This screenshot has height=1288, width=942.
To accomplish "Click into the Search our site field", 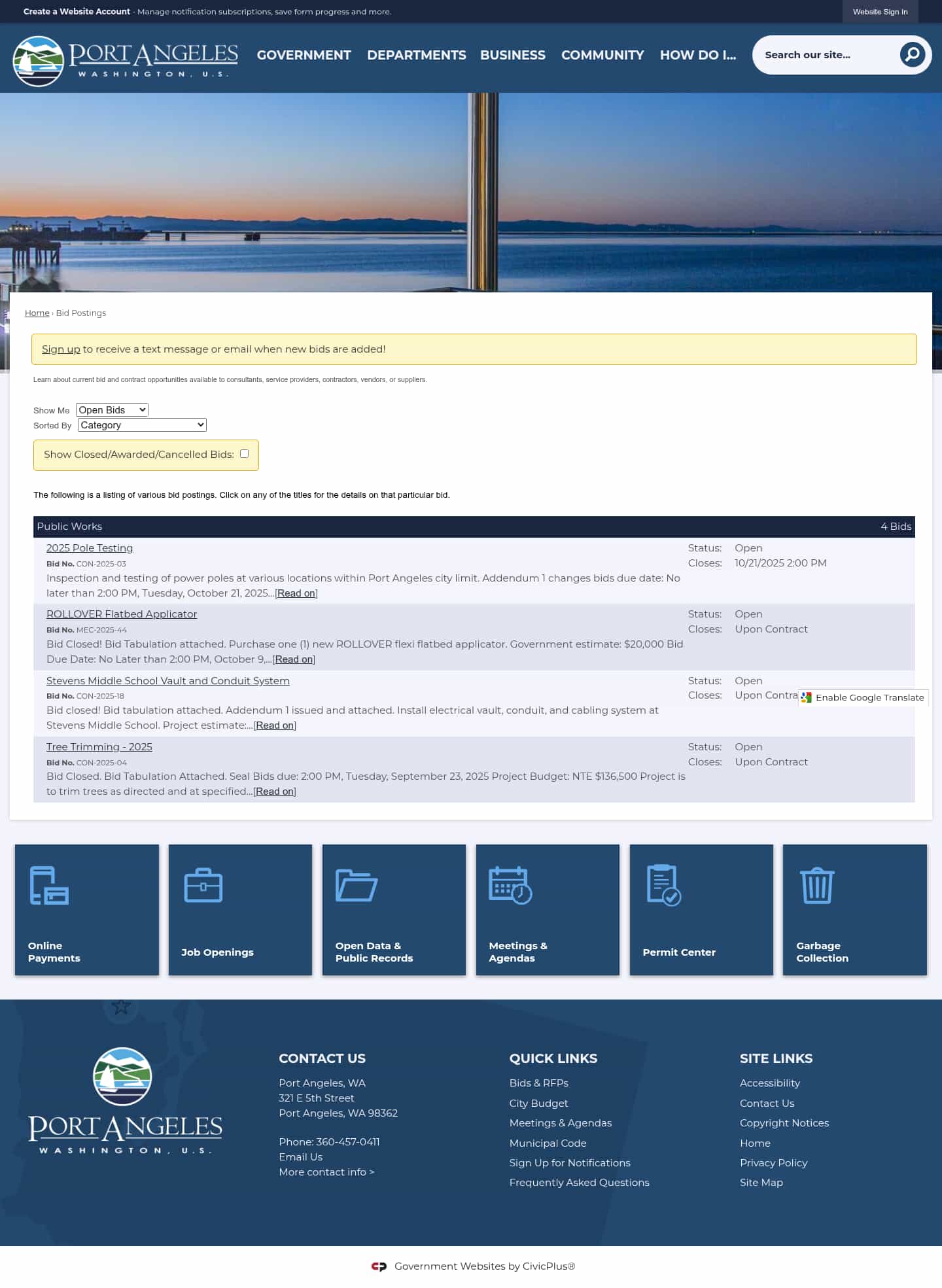I will coord(826,55).
